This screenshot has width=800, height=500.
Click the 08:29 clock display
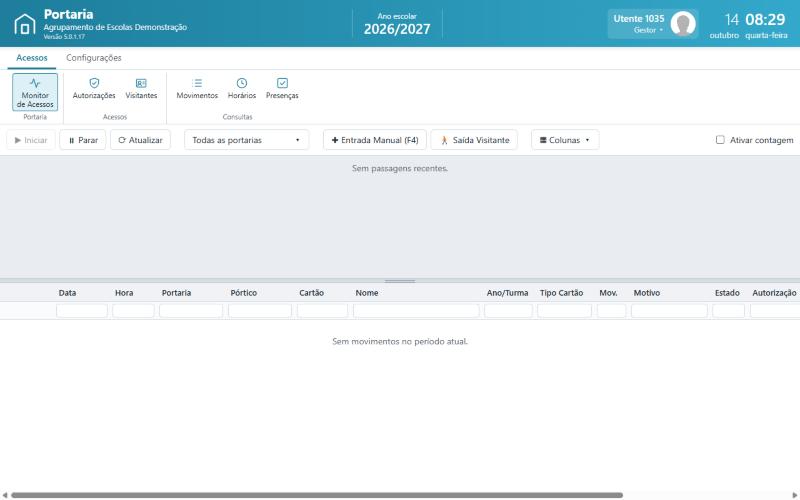point(765,19)
